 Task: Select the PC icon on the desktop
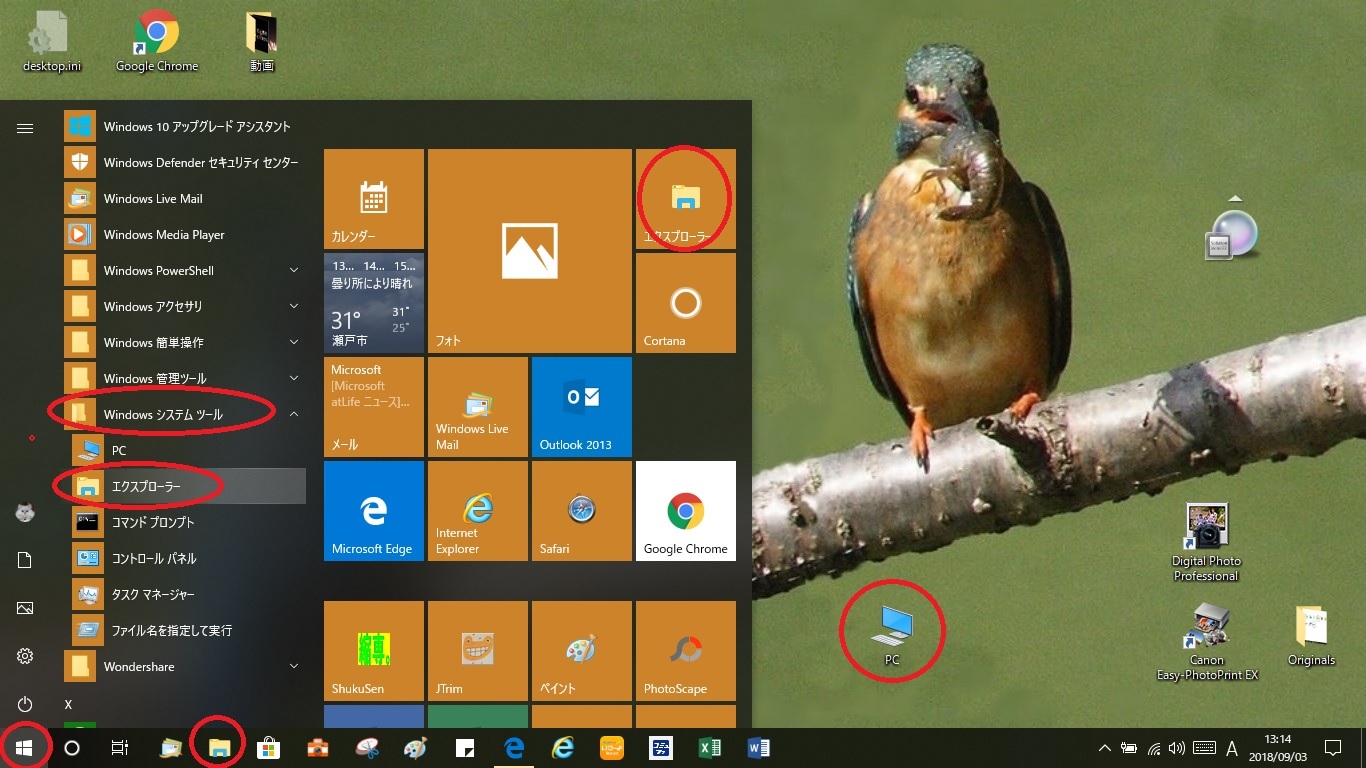coord(892,634)
